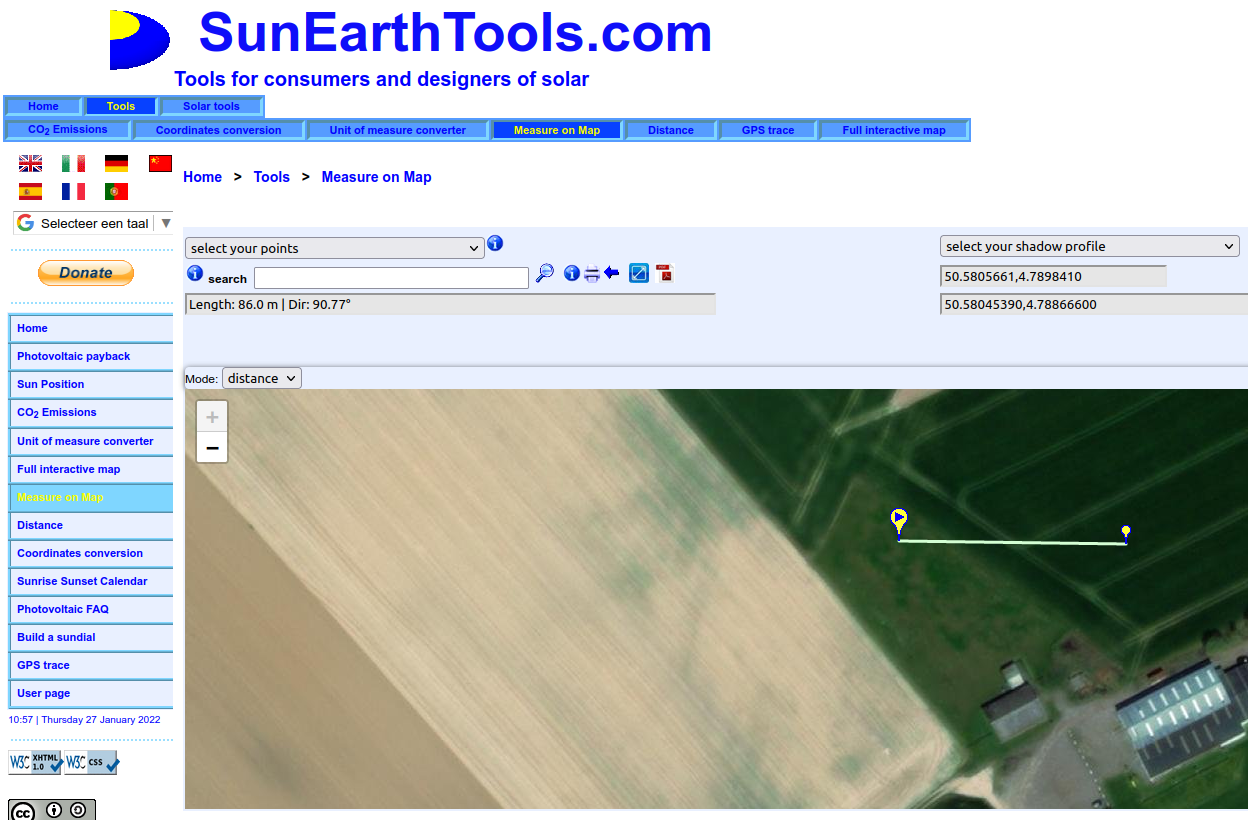The height and width of the screenshot is (820, 1248).
Task: Open Coordinates conversion in the sidebar
Action: (x=91, y=553)
